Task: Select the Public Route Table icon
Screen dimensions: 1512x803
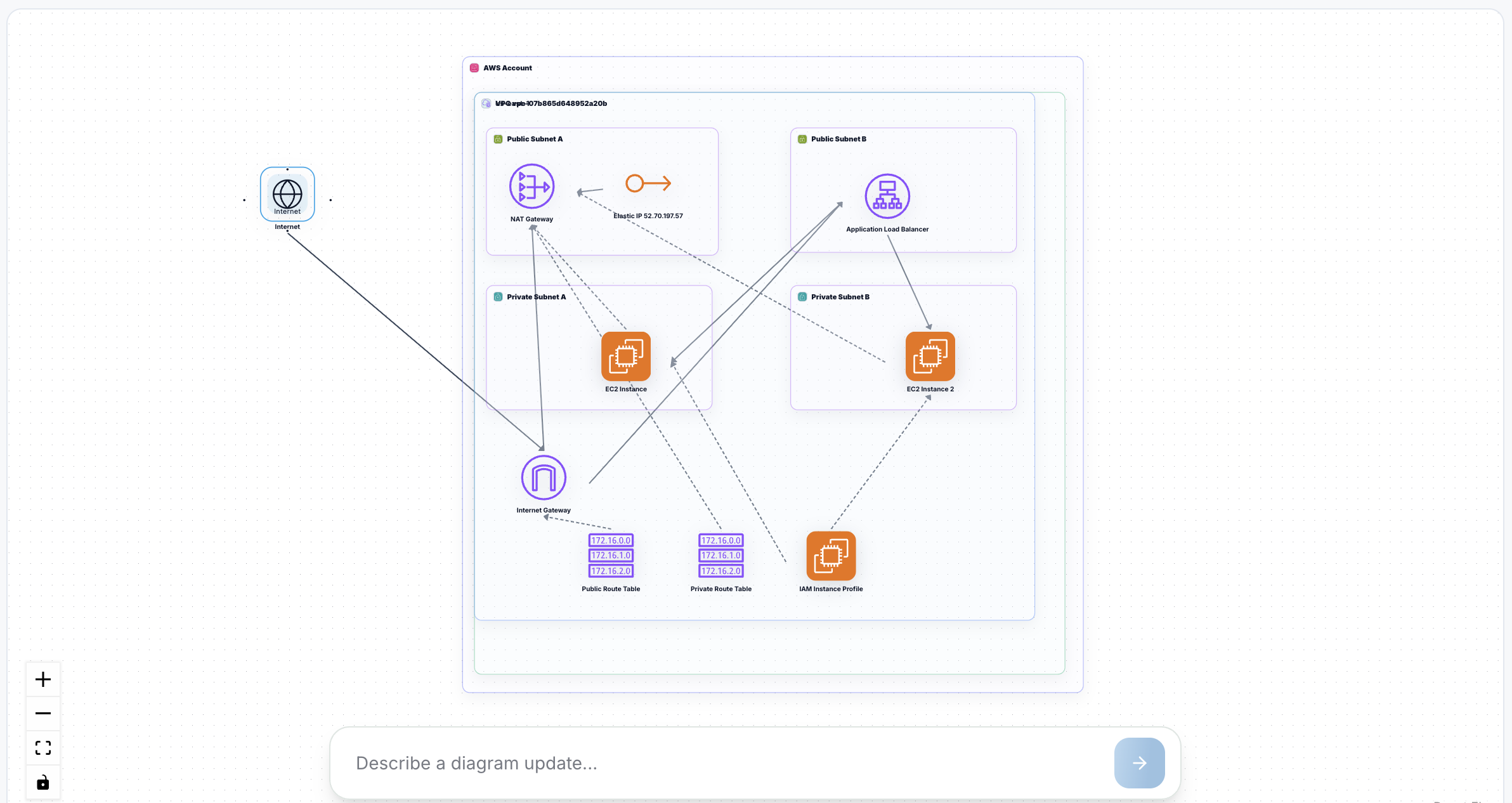Action: click(611, 556)
